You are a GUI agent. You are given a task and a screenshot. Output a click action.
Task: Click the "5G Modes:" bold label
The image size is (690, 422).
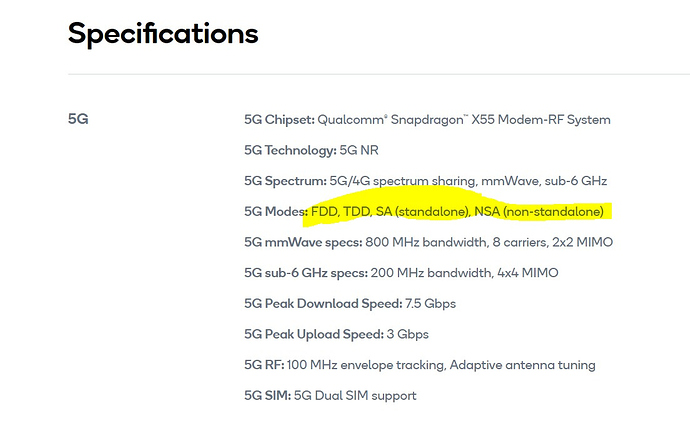276,212
